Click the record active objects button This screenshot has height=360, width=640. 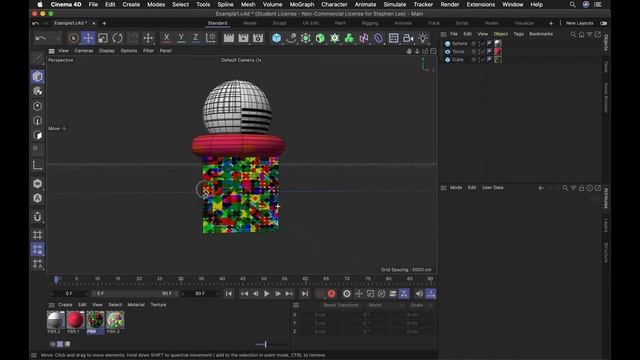pyautogui.click(x=320, y=293)
